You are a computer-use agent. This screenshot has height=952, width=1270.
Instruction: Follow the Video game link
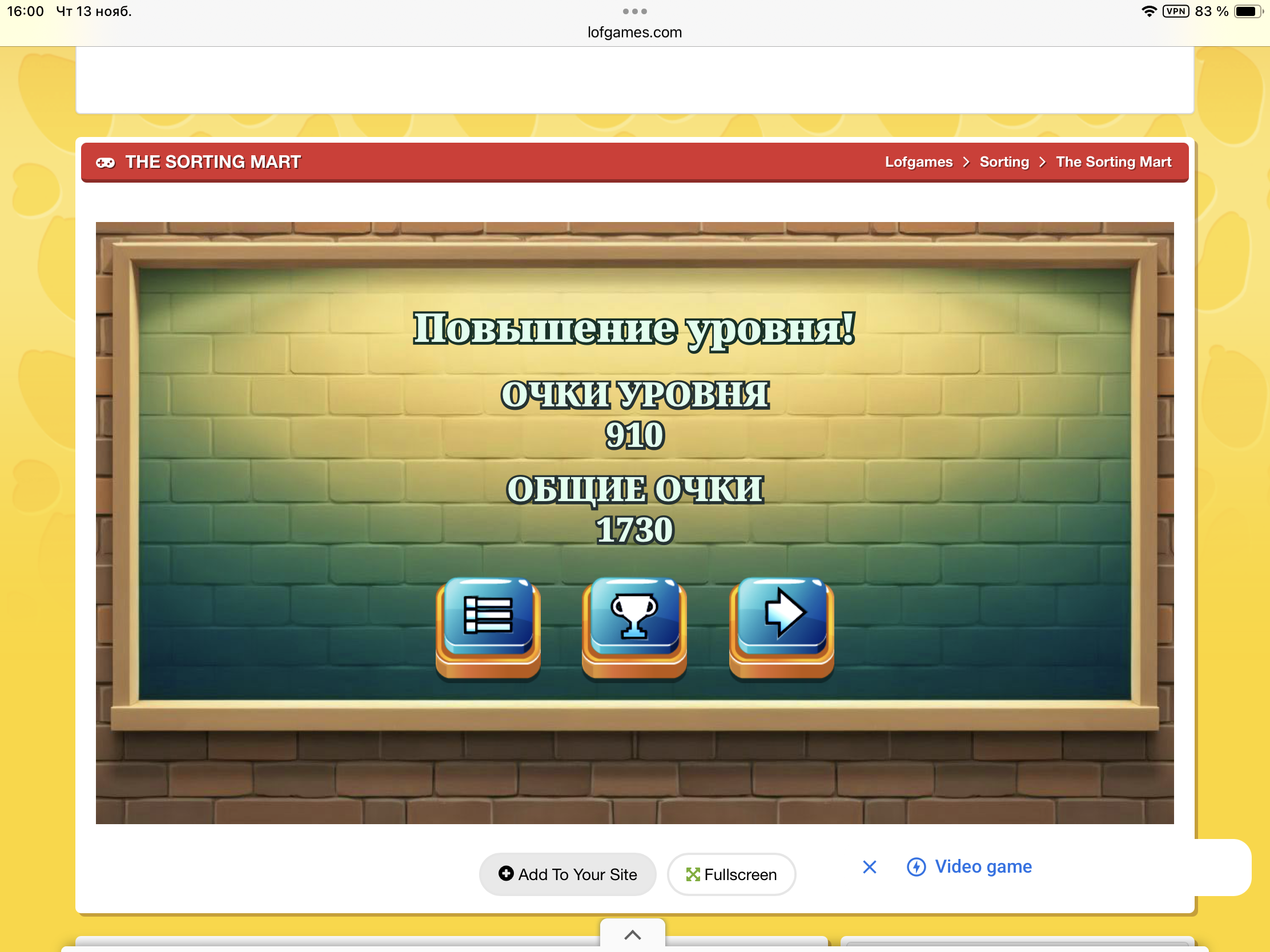983,867
